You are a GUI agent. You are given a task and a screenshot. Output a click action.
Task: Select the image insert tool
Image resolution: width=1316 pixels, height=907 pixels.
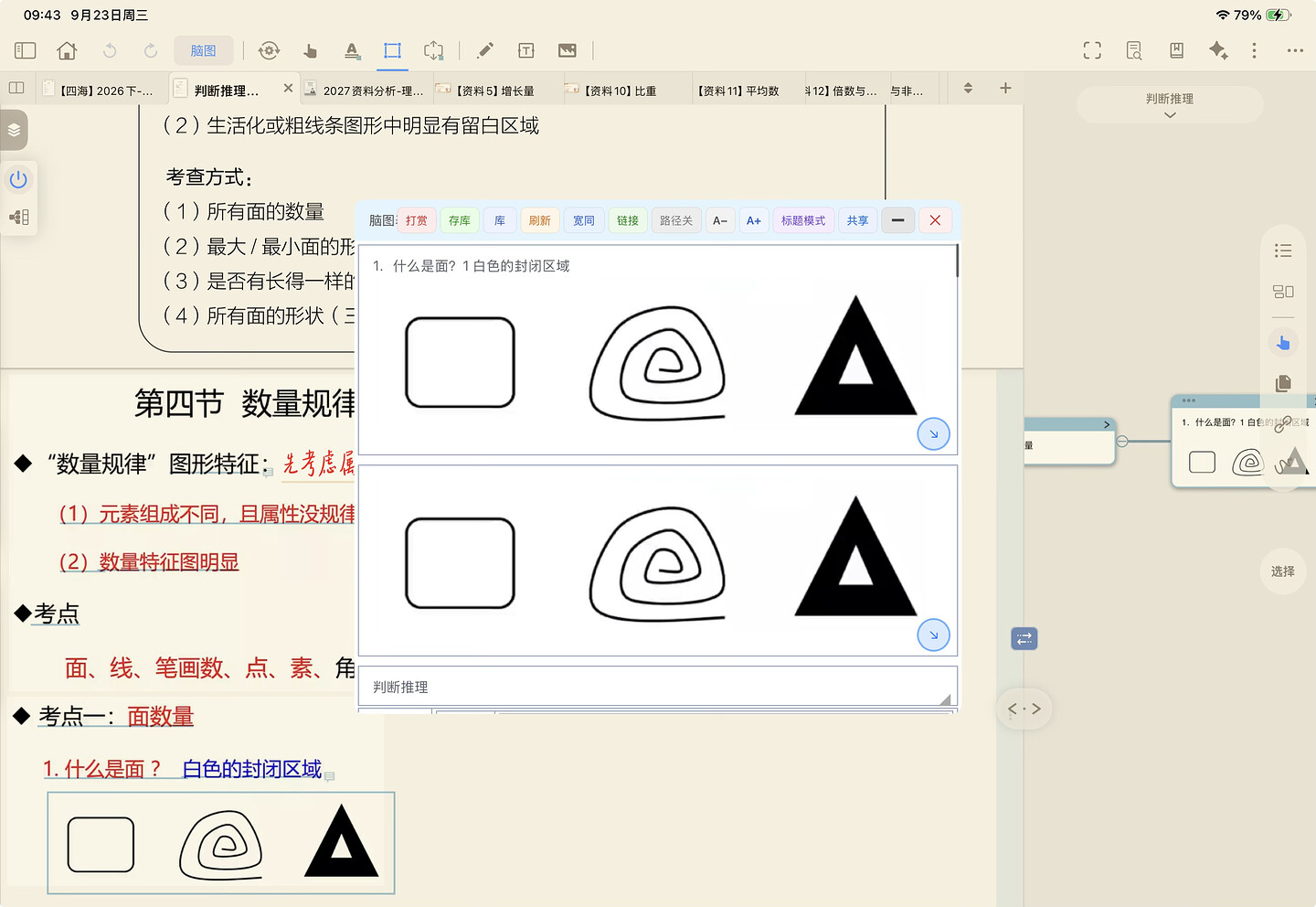(568, 50)
